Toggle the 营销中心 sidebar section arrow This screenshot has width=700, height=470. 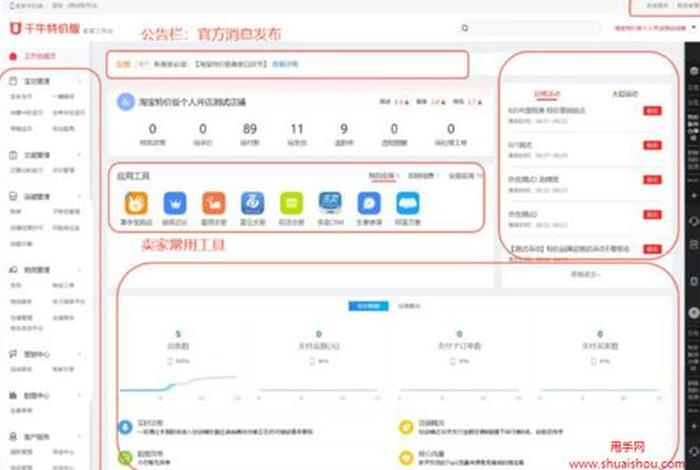coord(80,354)
